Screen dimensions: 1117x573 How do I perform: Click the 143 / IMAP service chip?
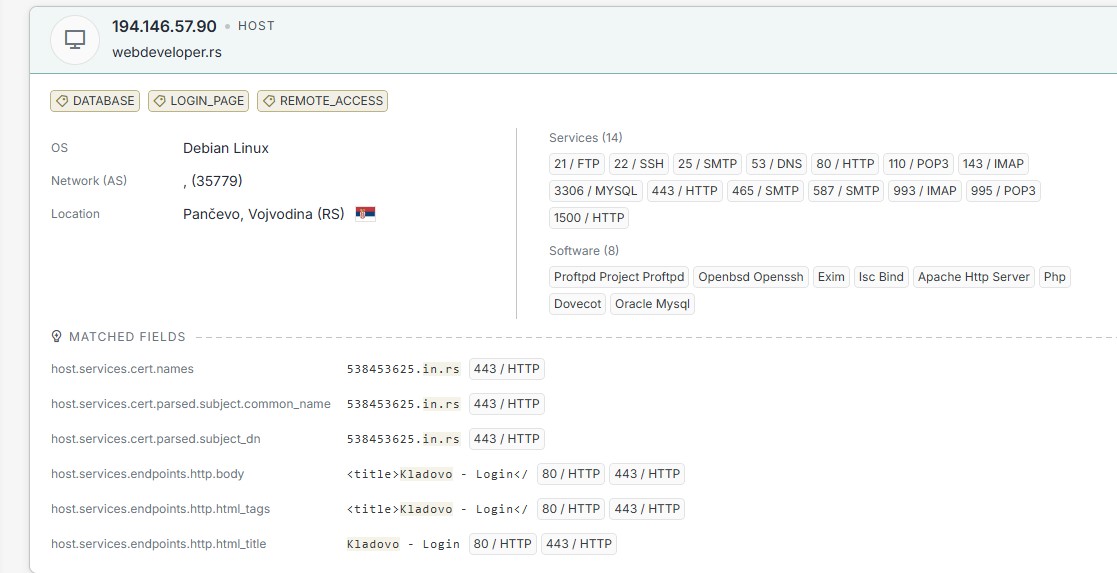point(993,164)
